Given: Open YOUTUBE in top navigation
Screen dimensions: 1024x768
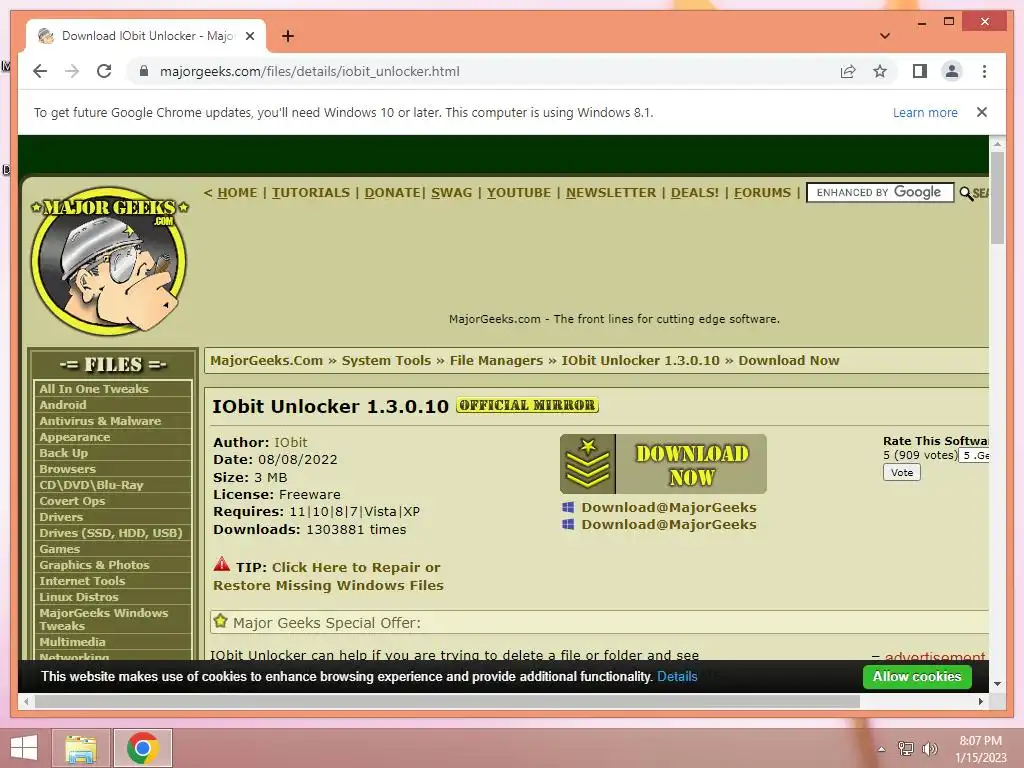Looking at the screenshot, I should pyautogui.click(x=519, y=193).
